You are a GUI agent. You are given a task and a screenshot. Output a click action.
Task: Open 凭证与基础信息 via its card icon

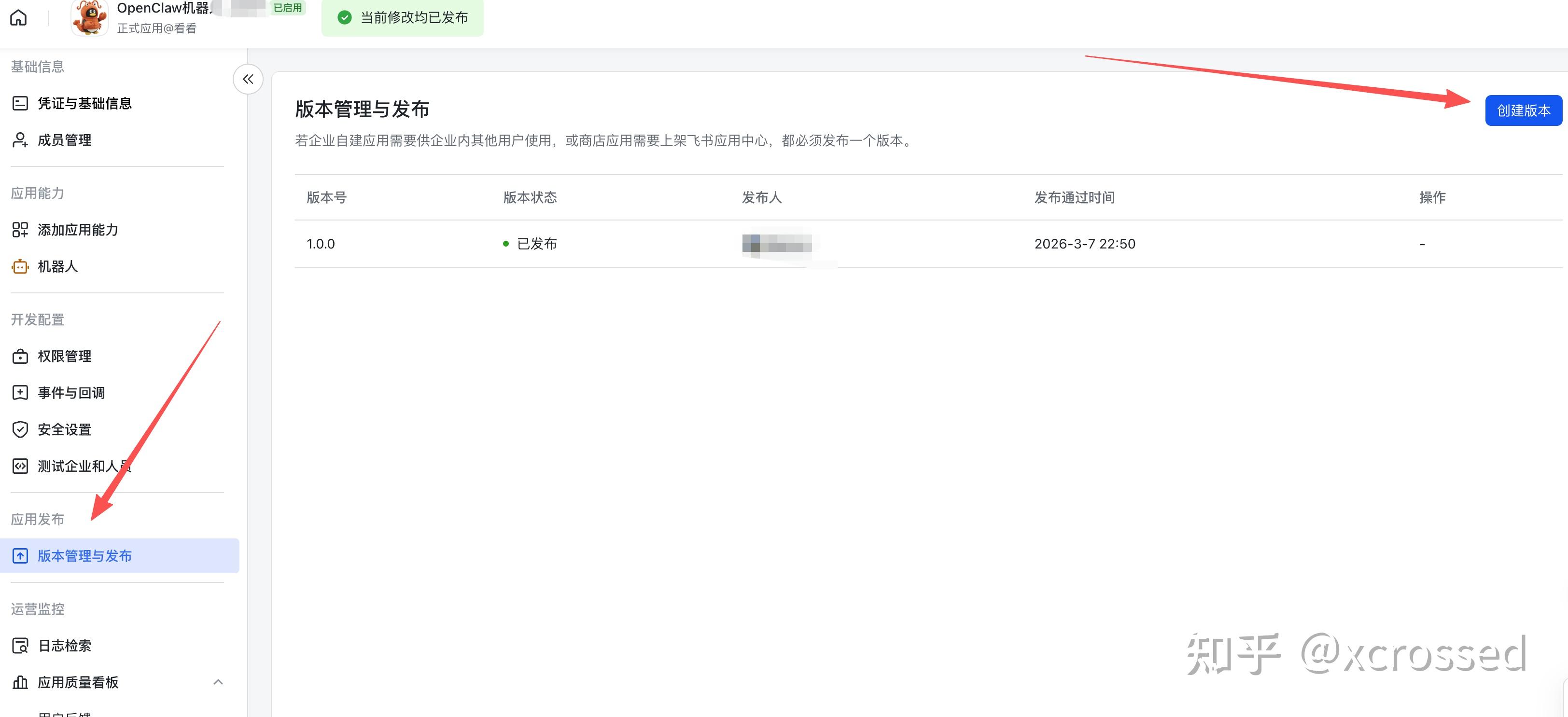(x=20, y=103)
